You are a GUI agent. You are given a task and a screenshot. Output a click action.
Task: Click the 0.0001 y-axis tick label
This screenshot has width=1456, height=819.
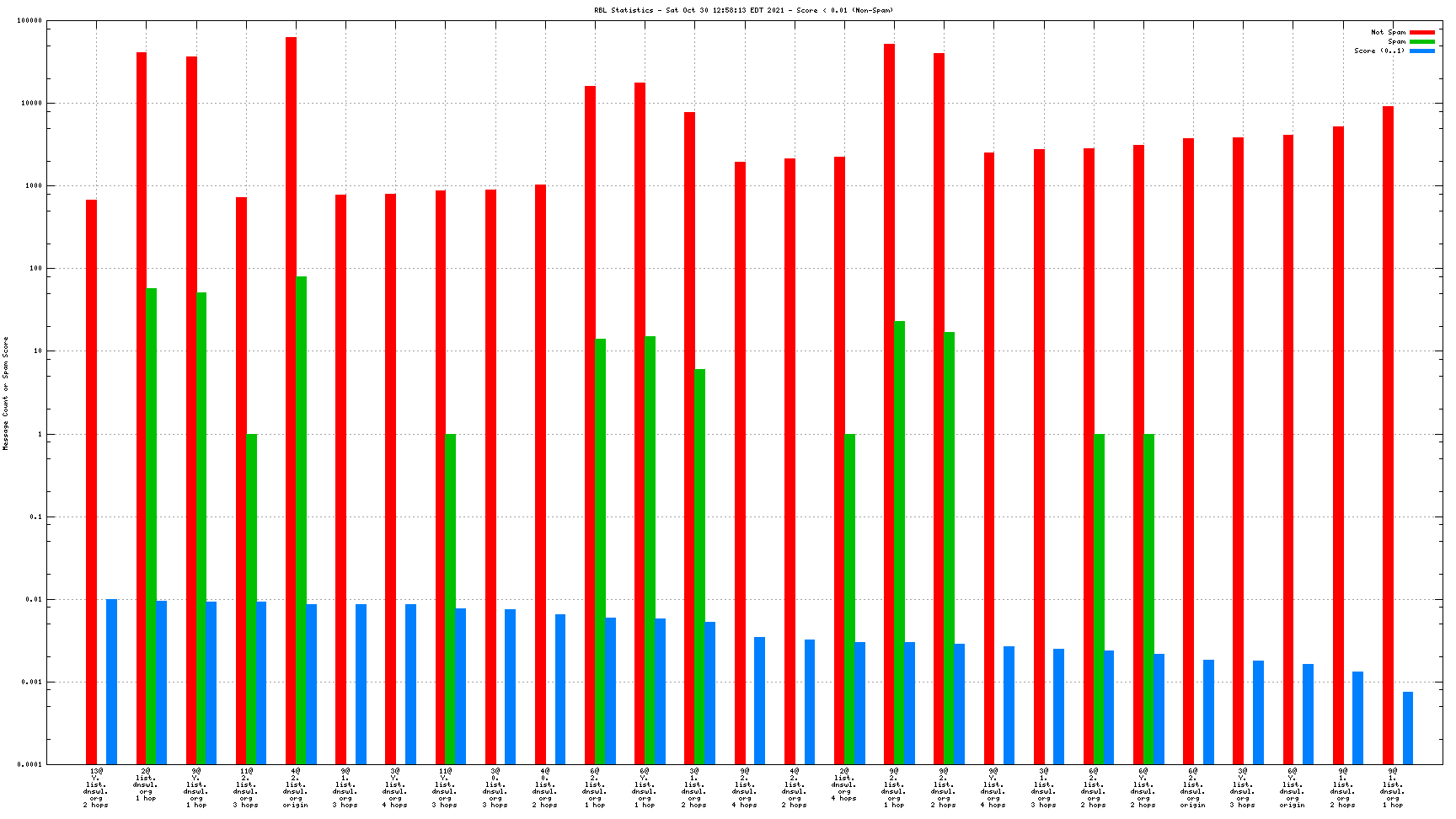point(29,764)
